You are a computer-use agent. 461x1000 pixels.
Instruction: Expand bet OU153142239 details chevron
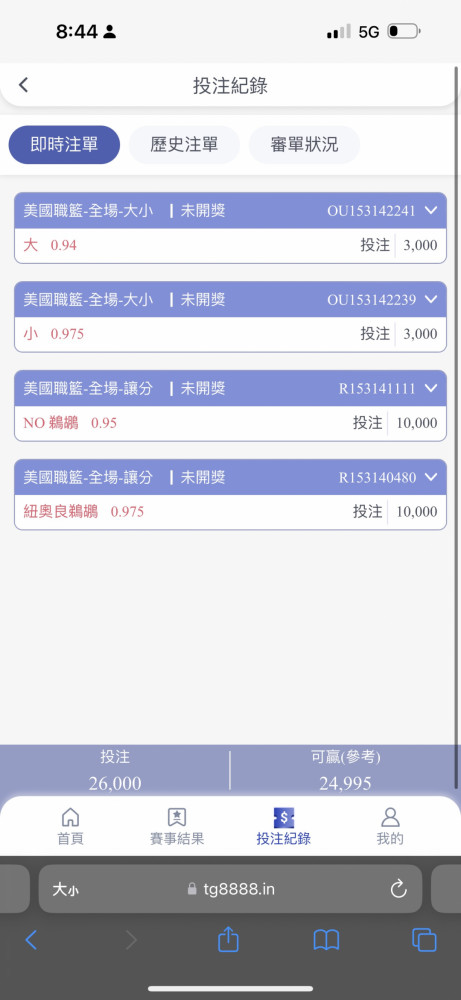click(432, 298)
